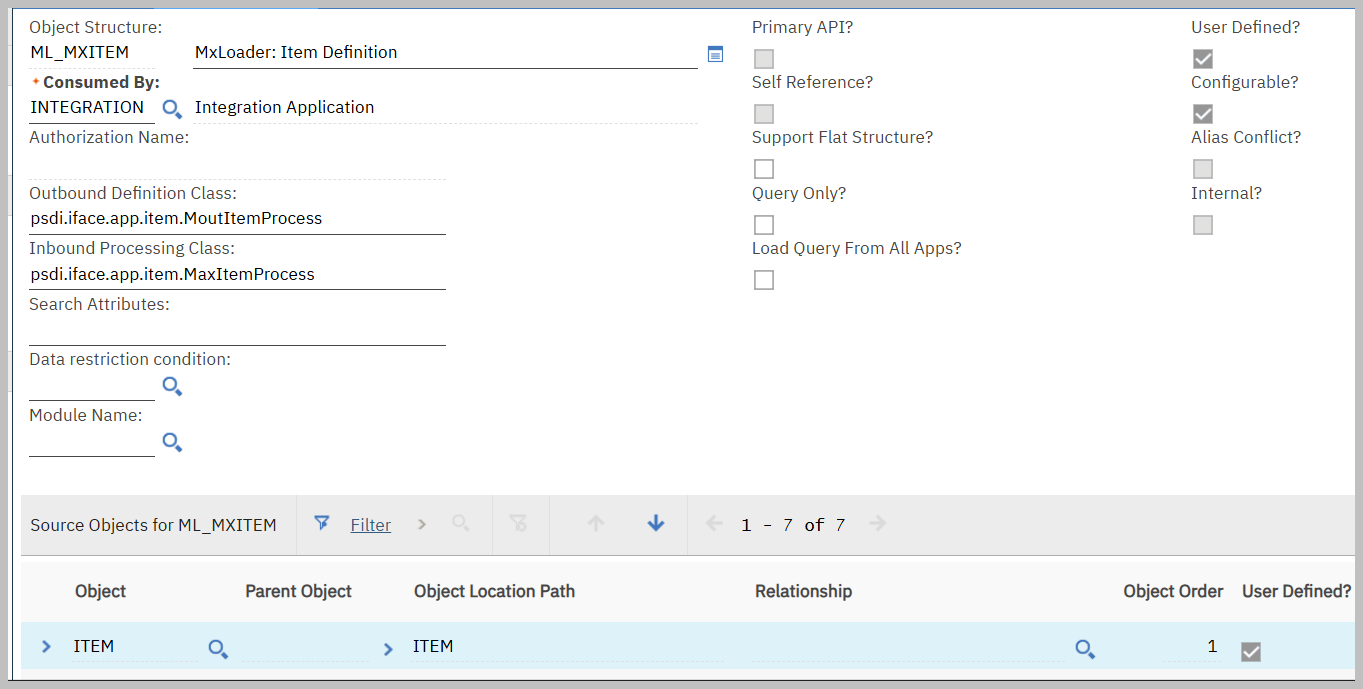Screen dimensions: 1363x689
Task: Open the Module Name lookup magnifier
Action: pos(172,442)
